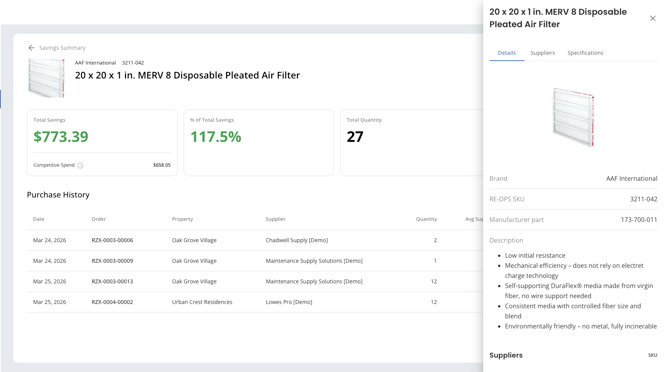The image size is (670, 372).
Task: Click the $658.05 competitive spend amount
Action: click(x=162, y=165)
